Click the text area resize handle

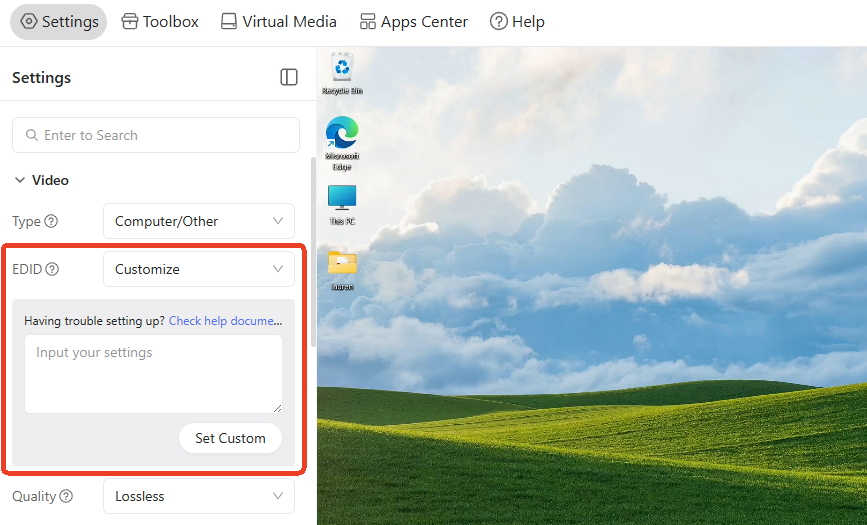(277, 408)
